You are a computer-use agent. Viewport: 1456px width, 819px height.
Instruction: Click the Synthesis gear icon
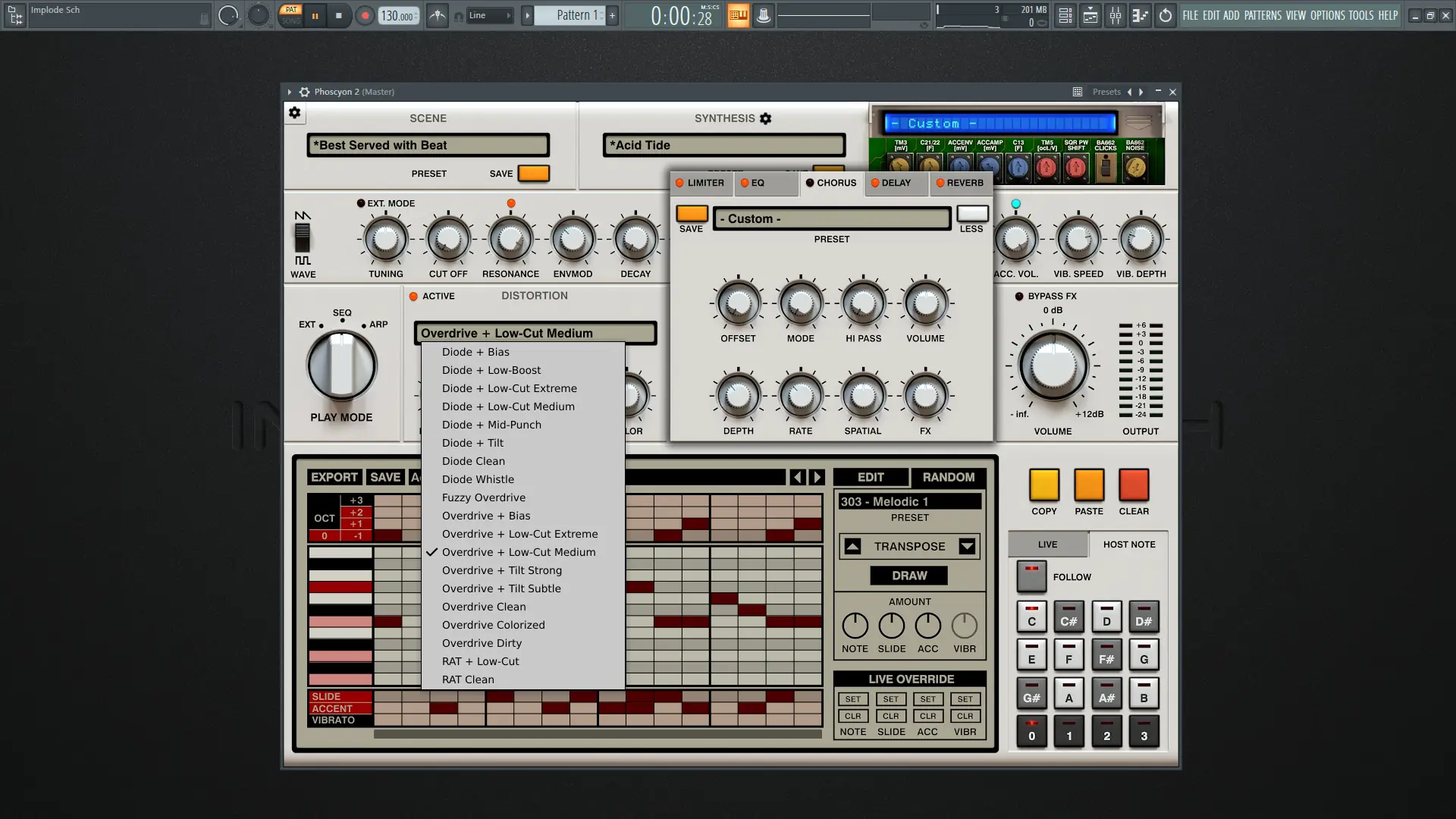coord(766,118)
